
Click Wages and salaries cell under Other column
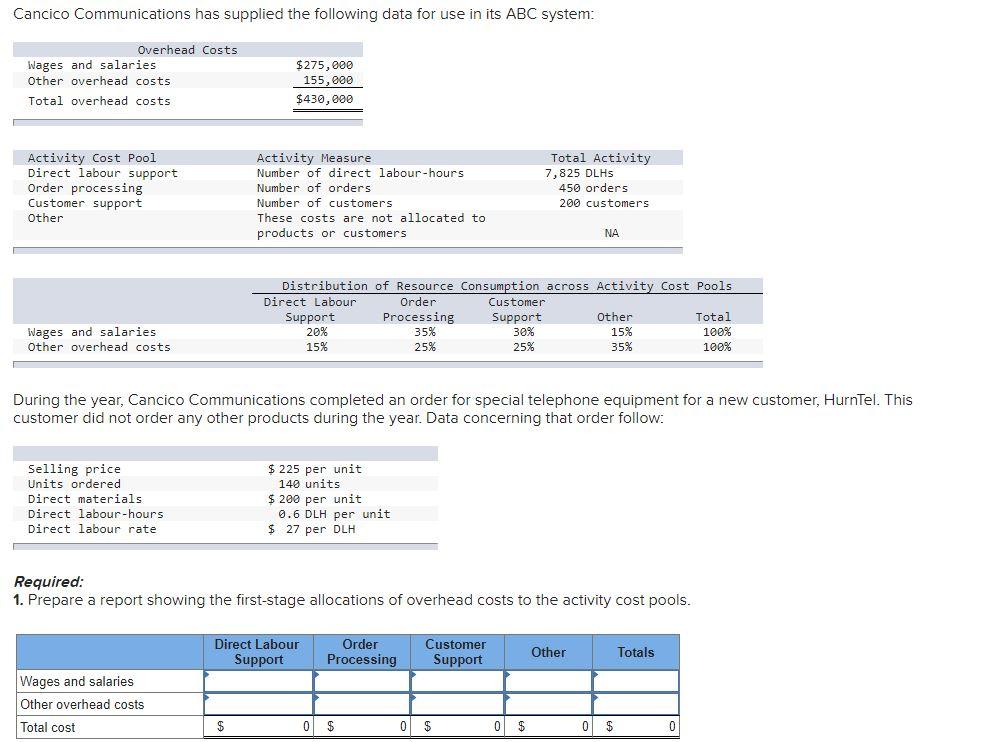tap(548, 681)
